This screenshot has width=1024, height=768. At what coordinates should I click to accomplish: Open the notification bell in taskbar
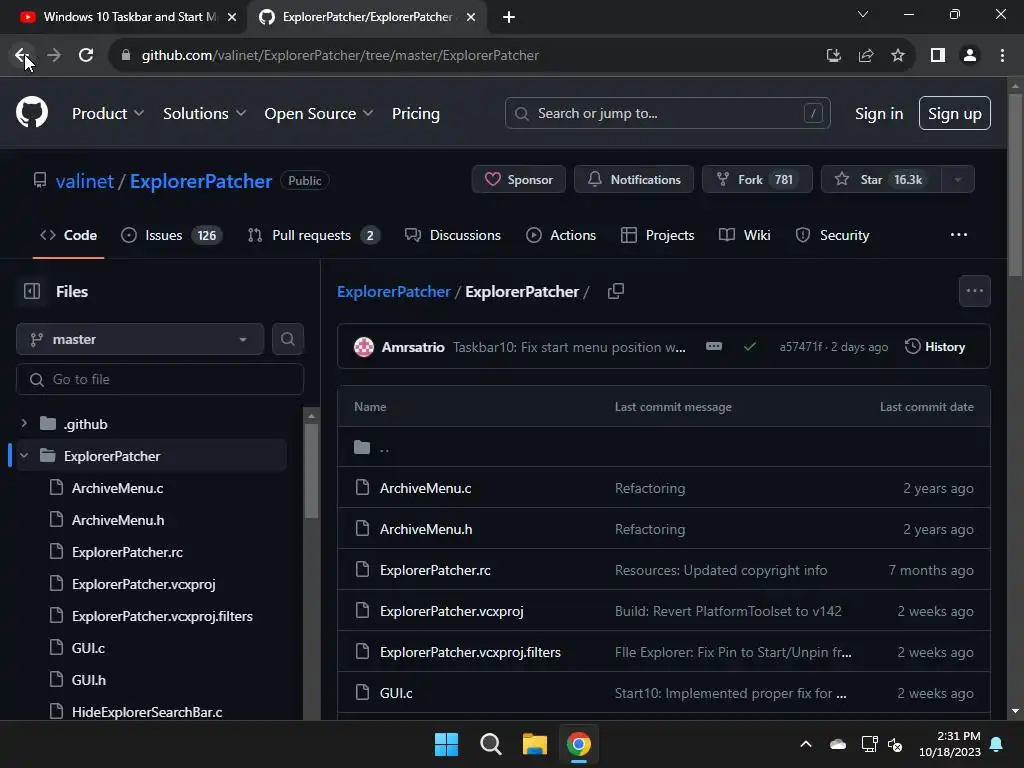click(997, 744)
